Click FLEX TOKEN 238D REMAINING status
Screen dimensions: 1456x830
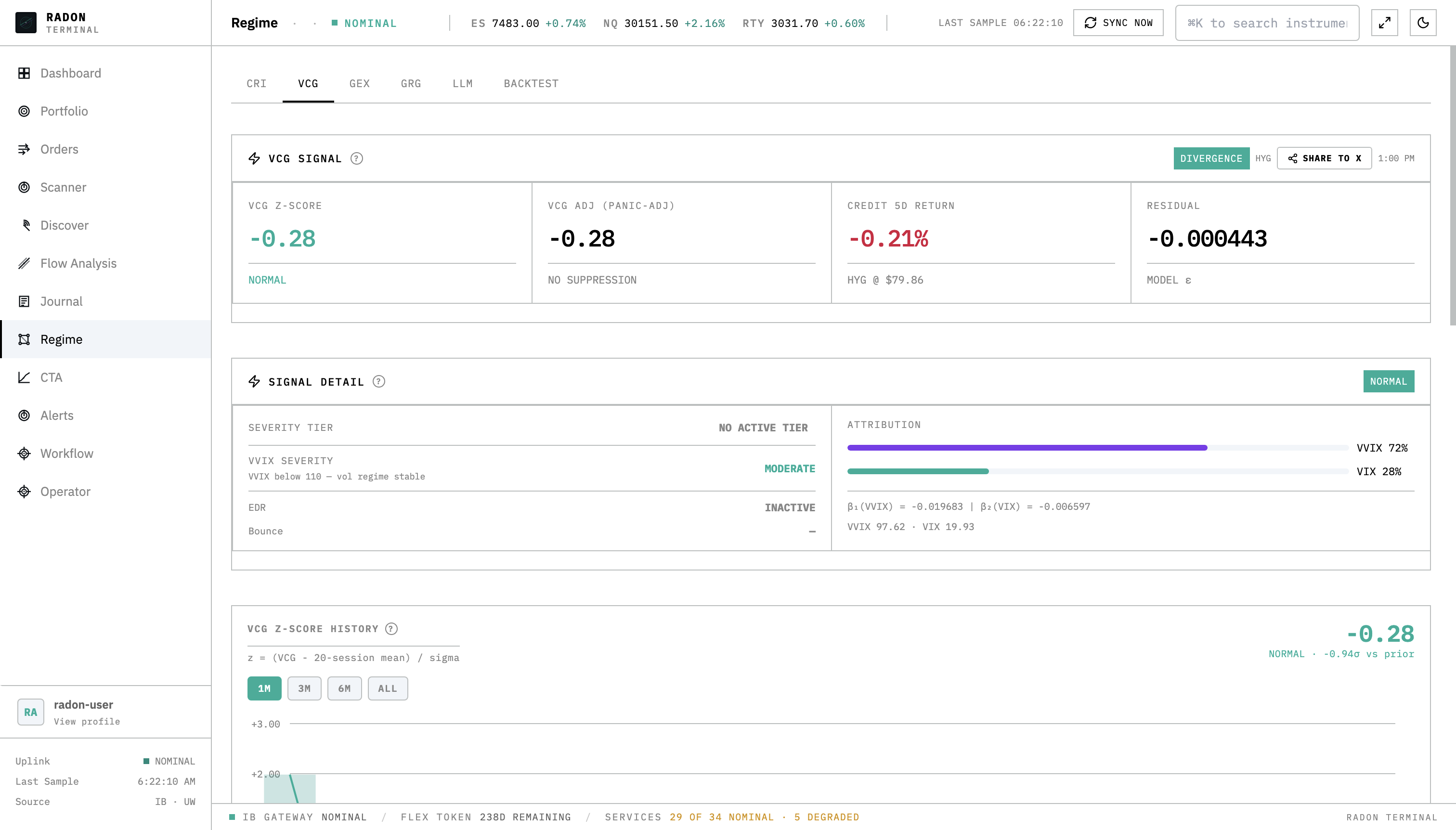point(486,817)
